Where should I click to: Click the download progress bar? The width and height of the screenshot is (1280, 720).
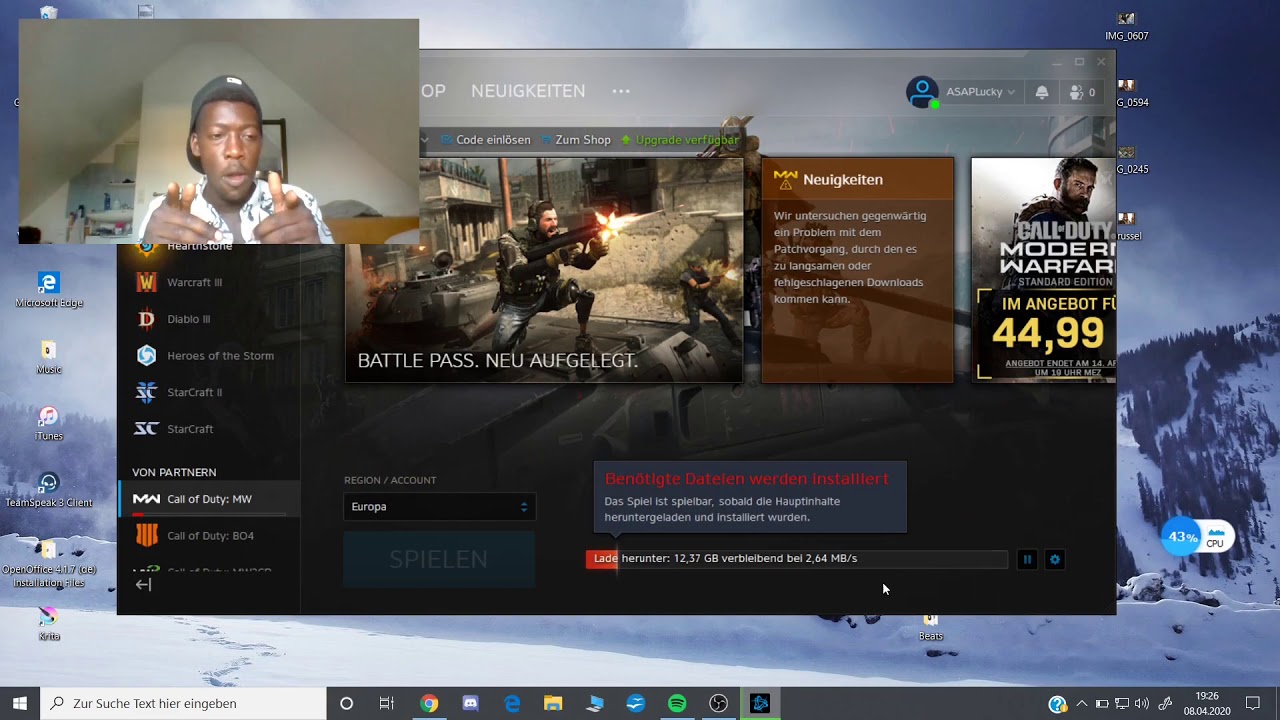tap(796, 559)
